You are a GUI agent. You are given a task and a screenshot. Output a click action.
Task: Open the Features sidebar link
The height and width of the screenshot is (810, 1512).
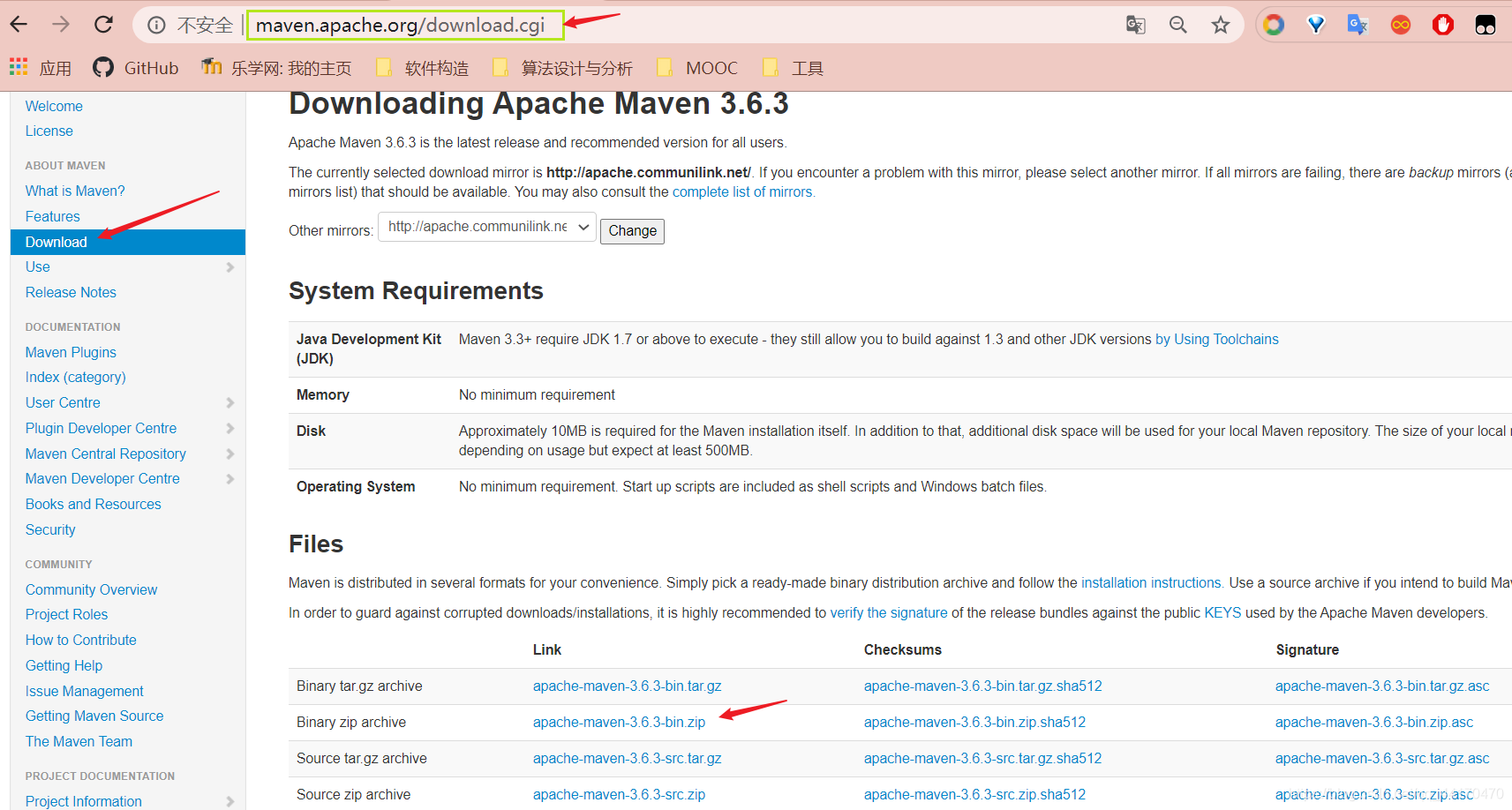53,216
